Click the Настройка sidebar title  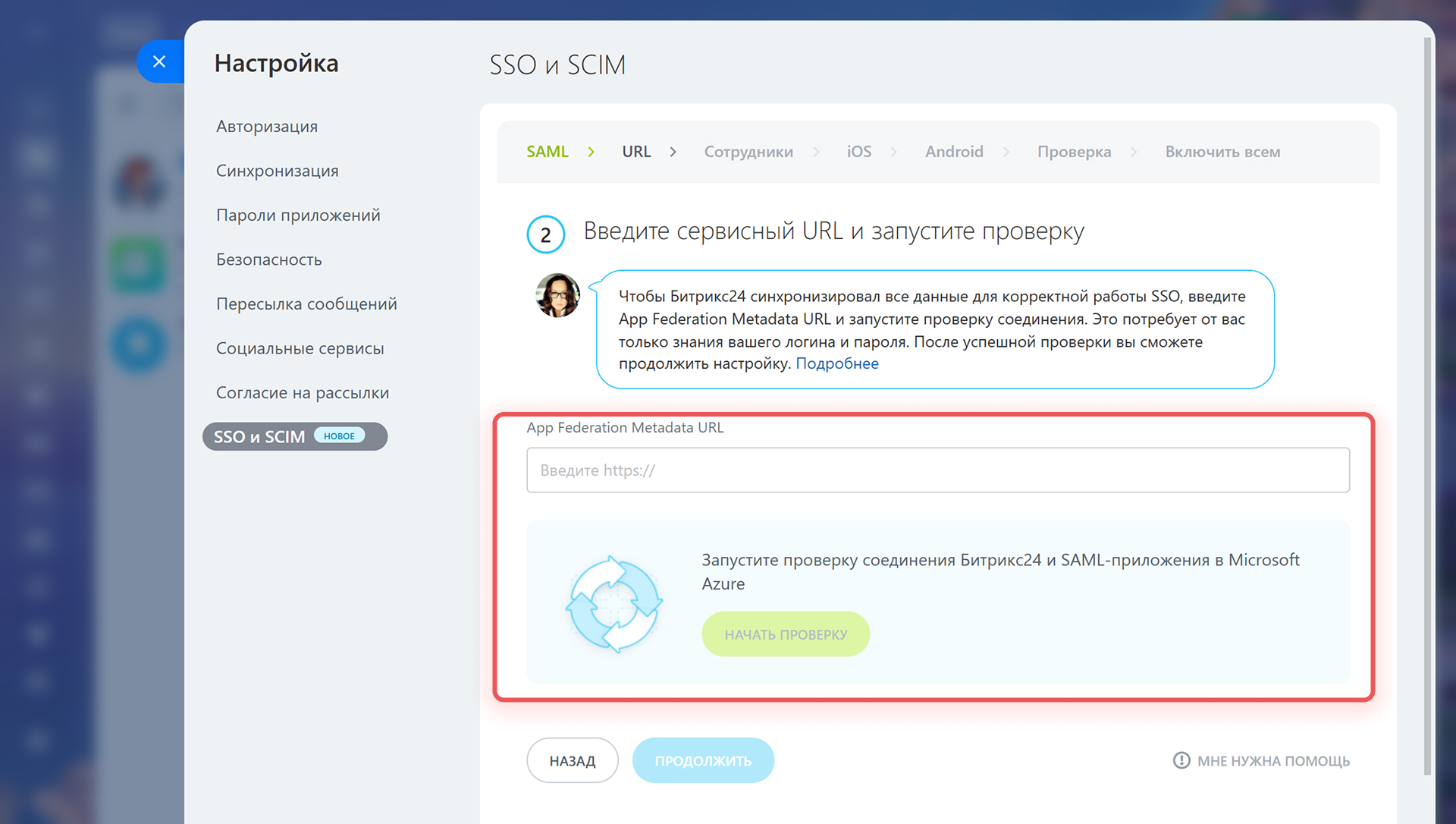276,63
